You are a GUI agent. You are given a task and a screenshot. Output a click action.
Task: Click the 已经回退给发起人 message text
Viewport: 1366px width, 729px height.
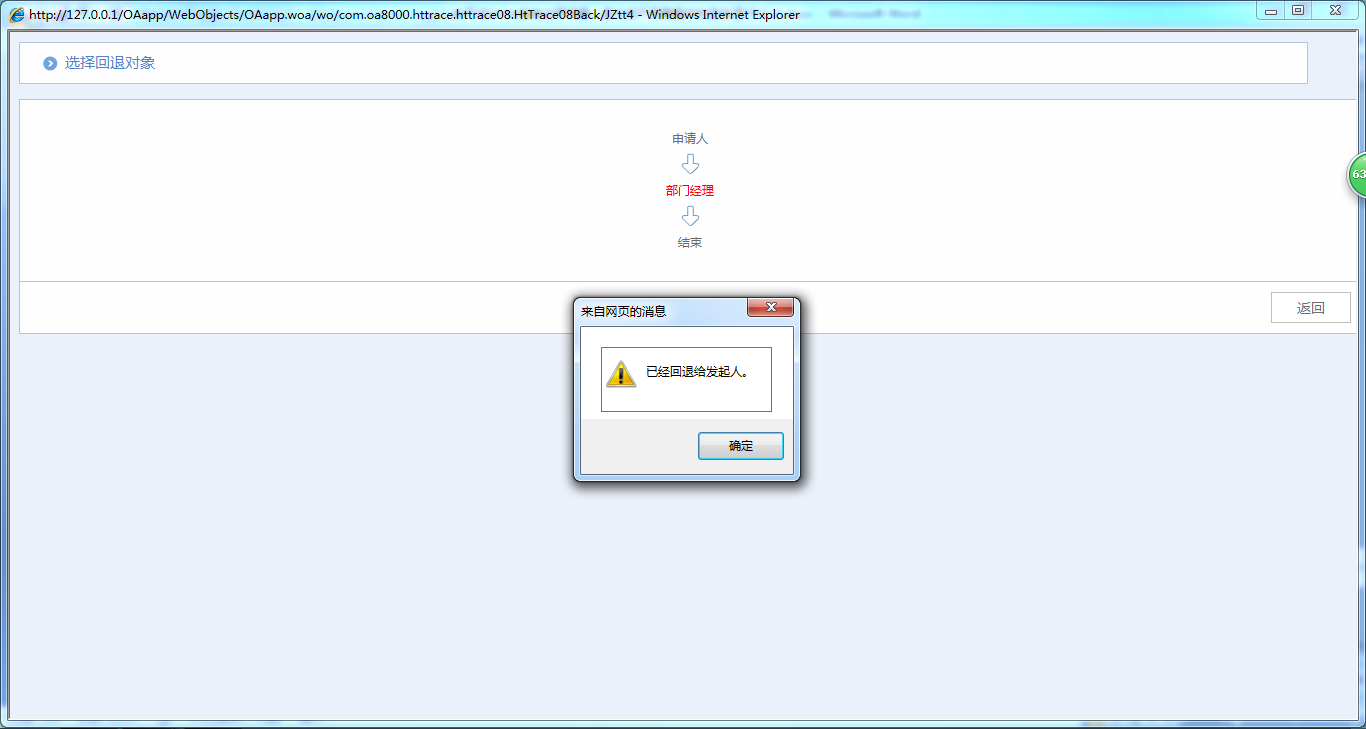pos(697,372)
